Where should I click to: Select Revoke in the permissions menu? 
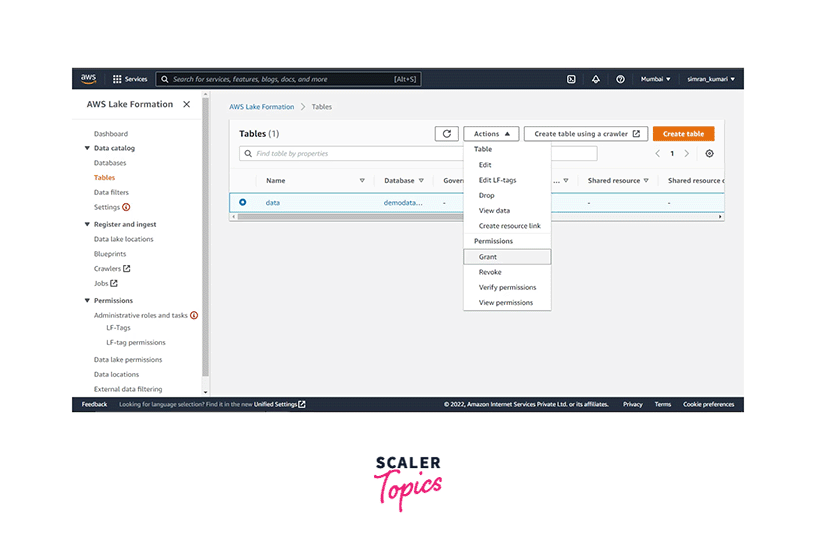pos(490,272)
